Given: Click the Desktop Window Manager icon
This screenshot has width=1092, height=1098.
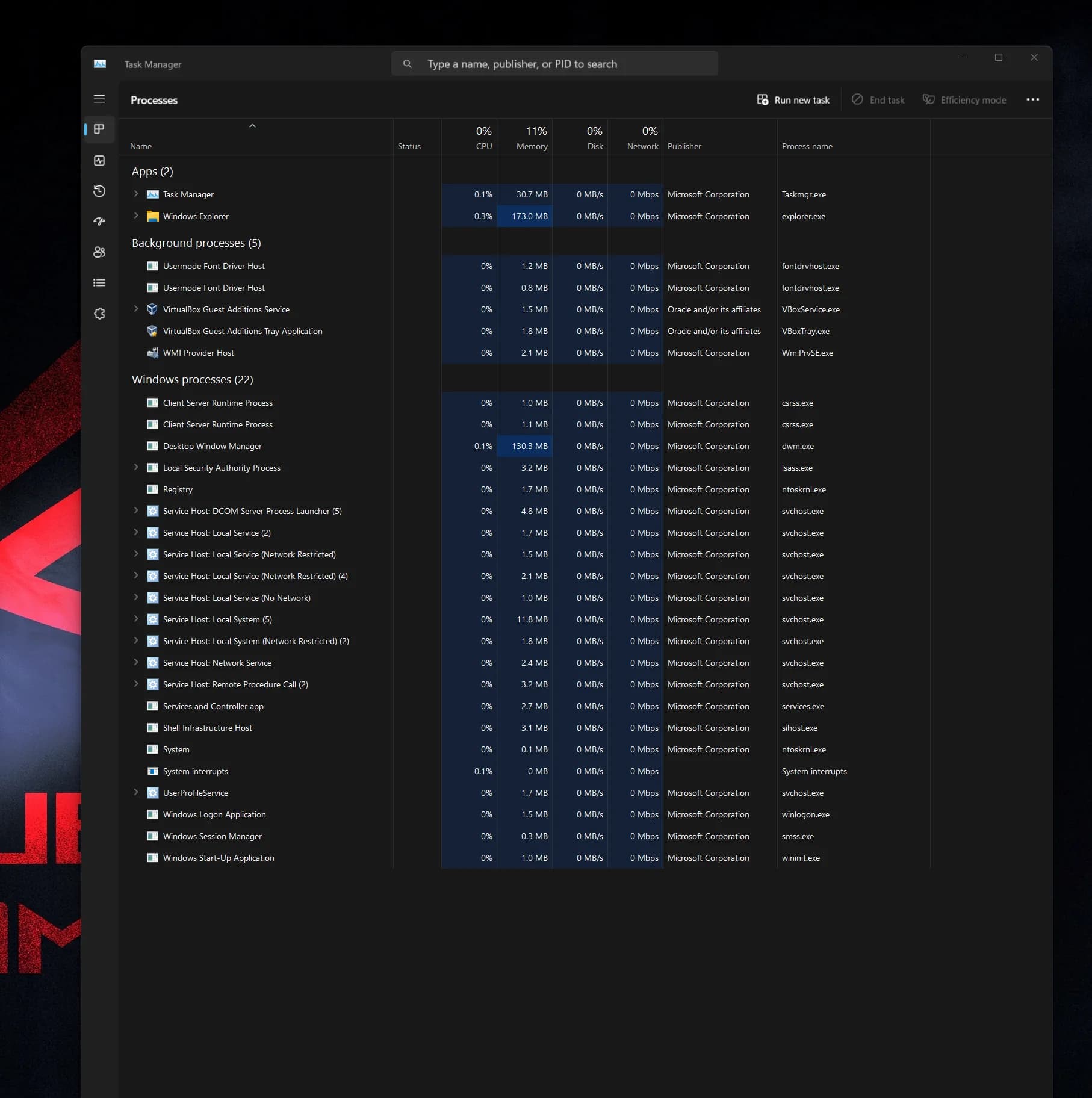Looking at the screenshot, I should click(x=153, y=446).
